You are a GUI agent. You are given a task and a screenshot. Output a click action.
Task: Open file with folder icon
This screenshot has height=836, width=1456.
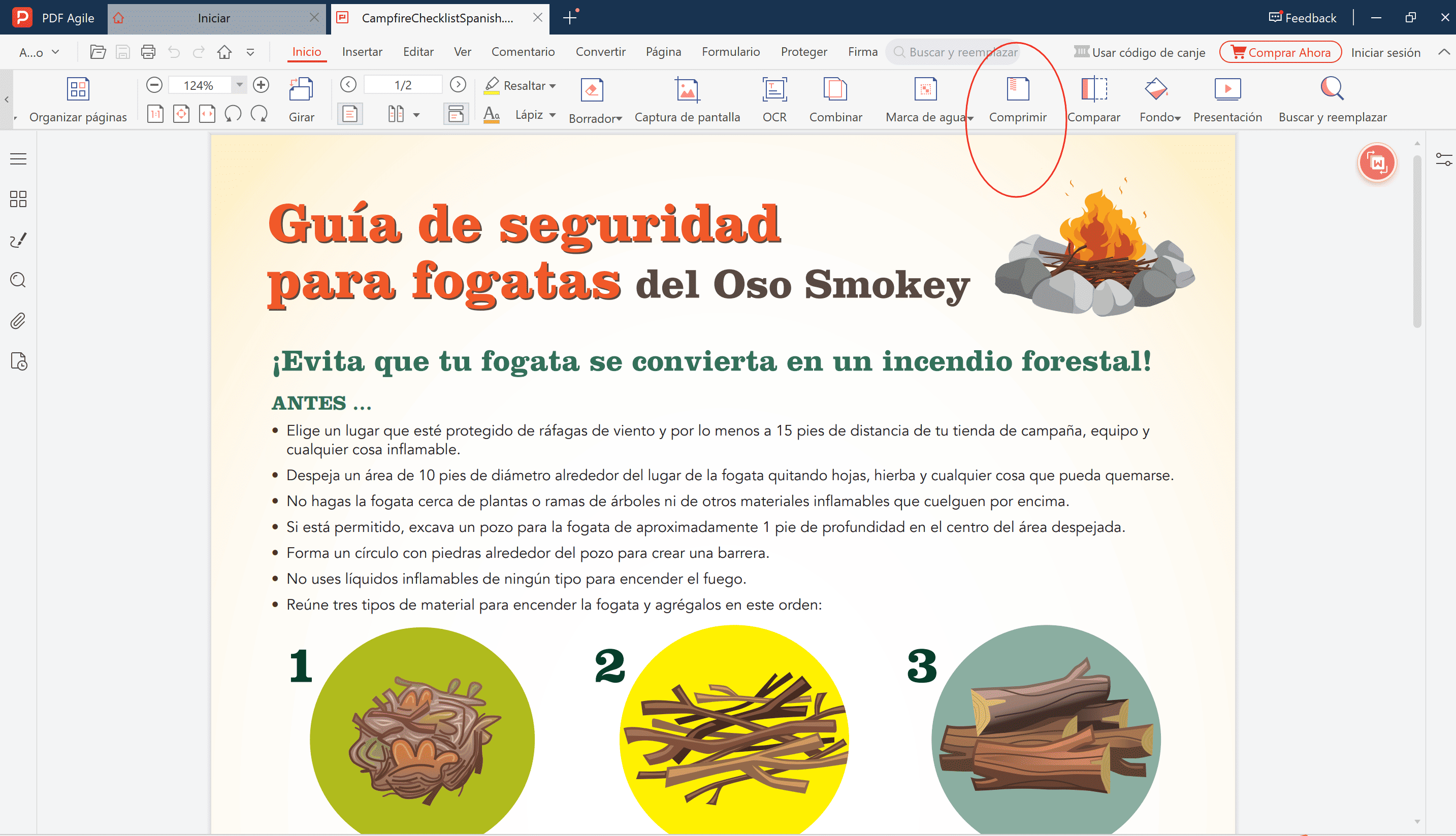point(98,52)
